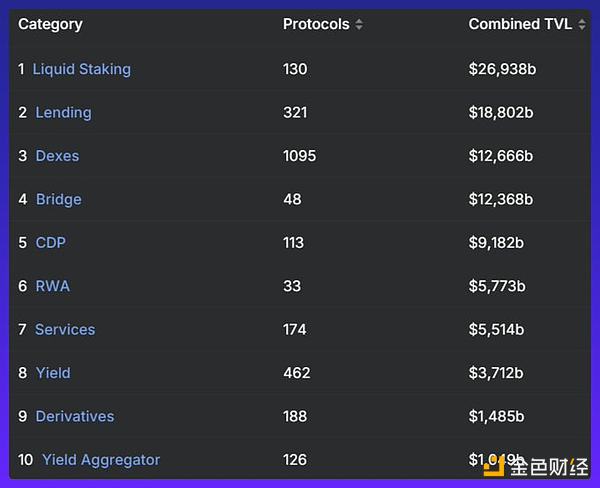Viewport: 600px width, 488px height.
Task: Click Liquid Staking's 130 protocols value
Action: pos(295,69)
